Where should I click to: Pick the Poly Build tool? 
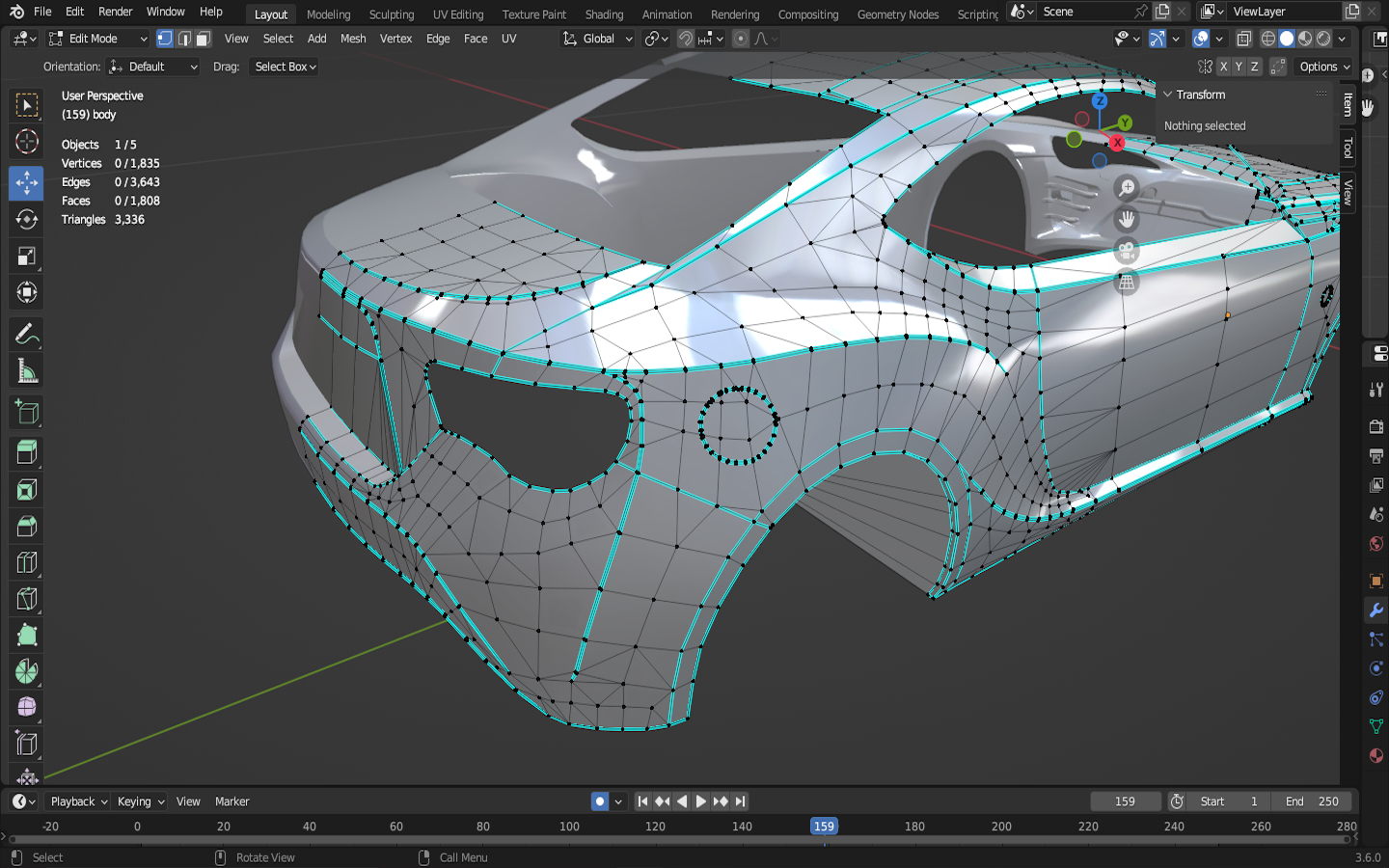point(26,636)
